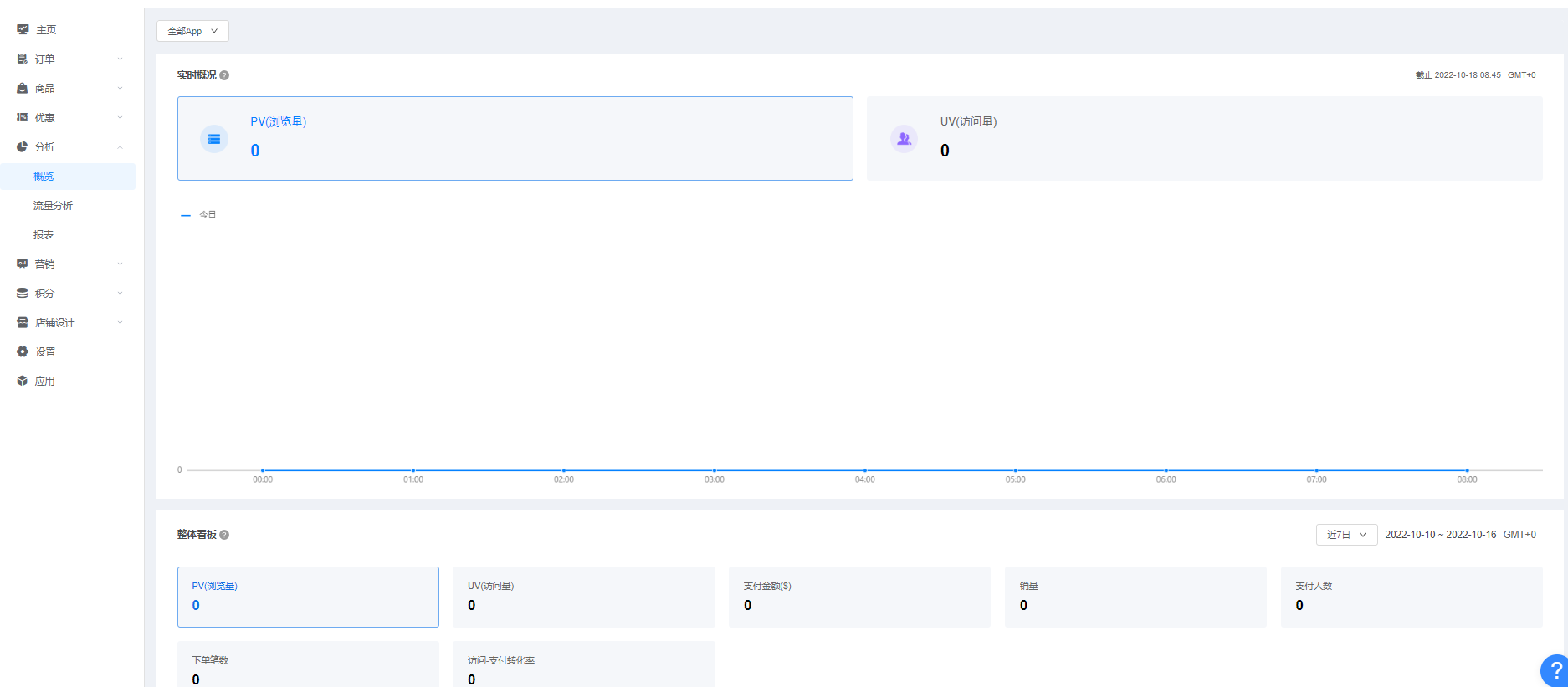Expand the 商品 menu chevron

tap(120, 88)
